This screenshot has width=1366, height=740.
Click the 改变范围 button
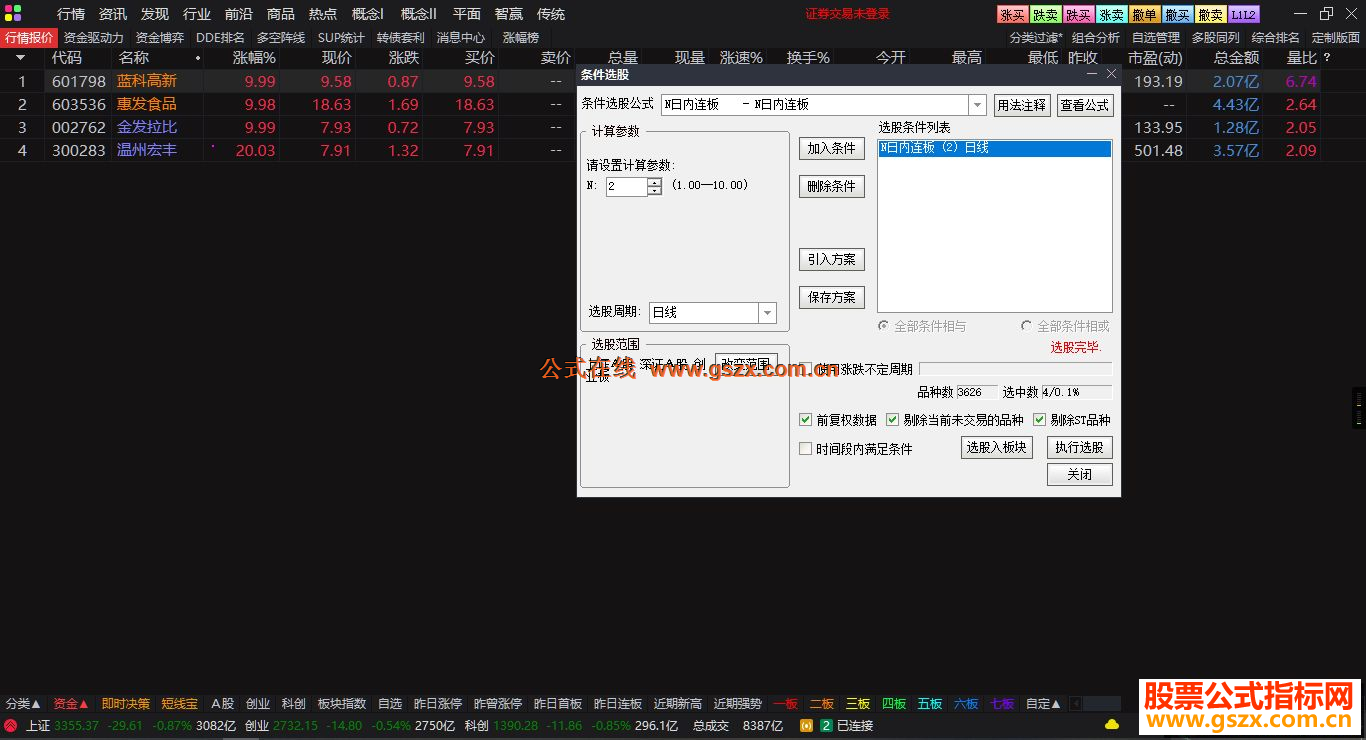tap(746, 363)
